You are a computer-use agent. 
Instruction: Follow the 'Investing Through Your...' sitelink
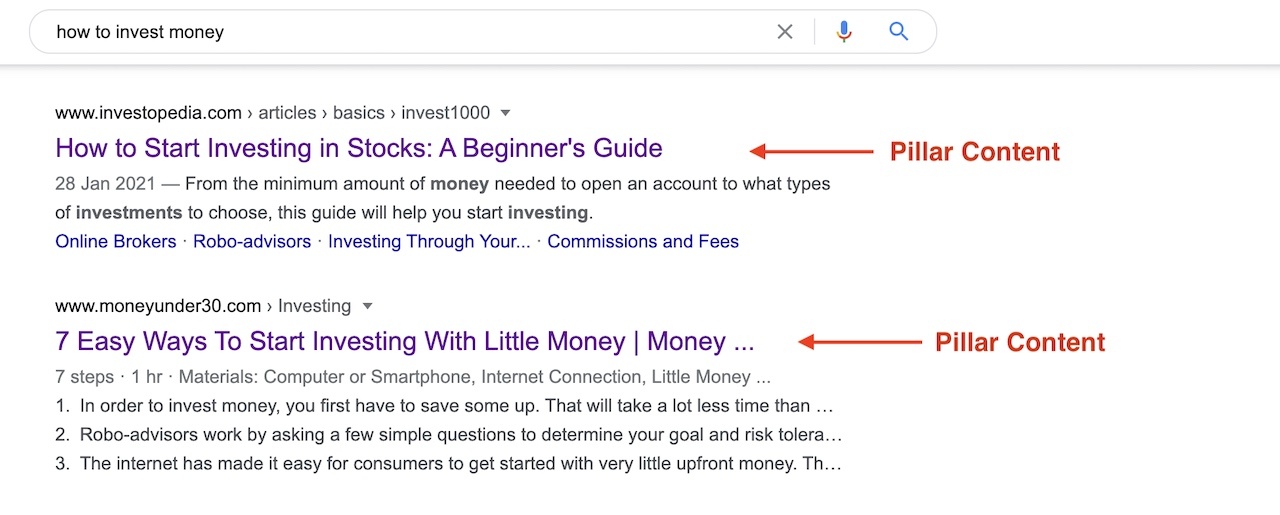coord(429,241)
